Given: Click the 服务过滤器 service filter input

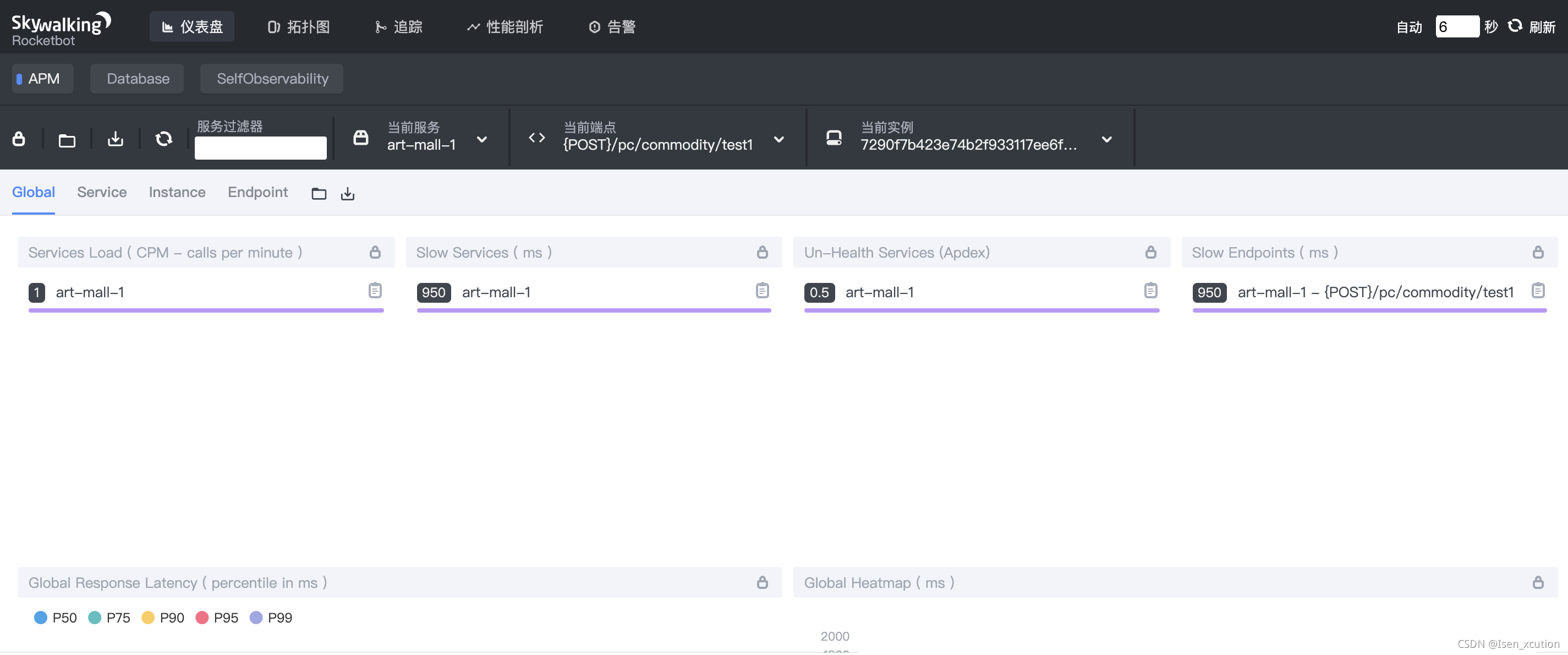Looking at the screenshot, I should click(261, 148).
